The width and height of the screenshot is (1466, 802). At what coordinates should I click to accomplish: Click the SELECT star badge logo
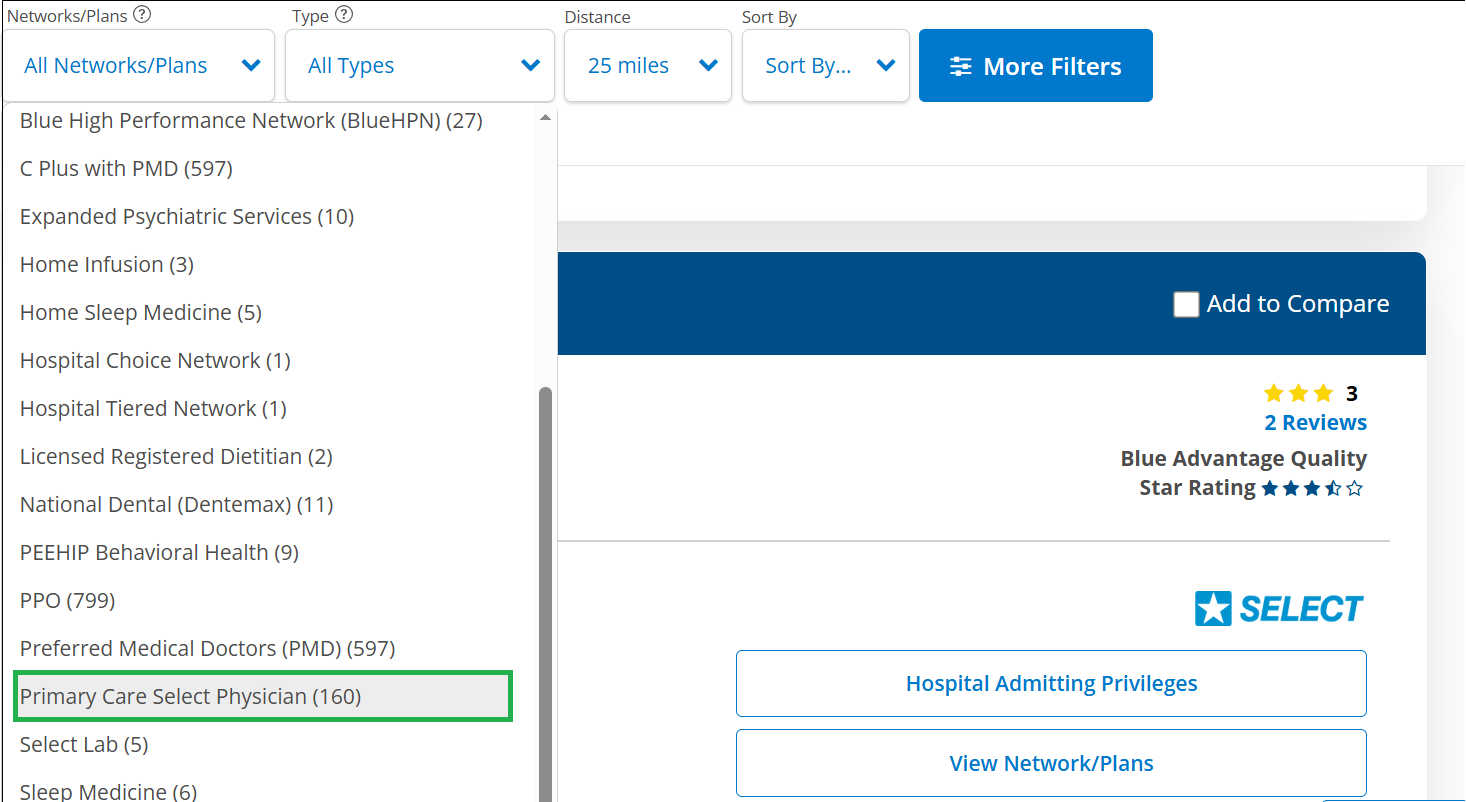tap(1279, 608)
